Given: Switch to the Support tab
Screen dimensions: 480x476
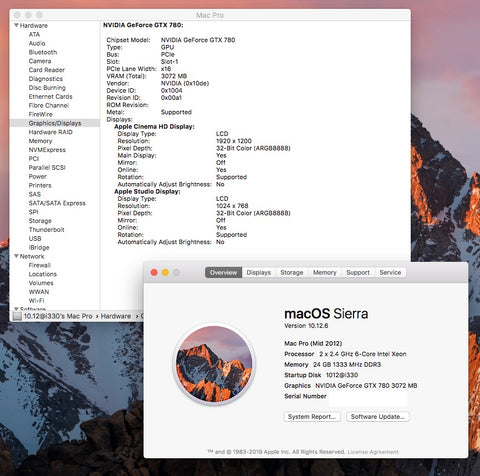Looking at the screenshot, I should tap(358, 272).
